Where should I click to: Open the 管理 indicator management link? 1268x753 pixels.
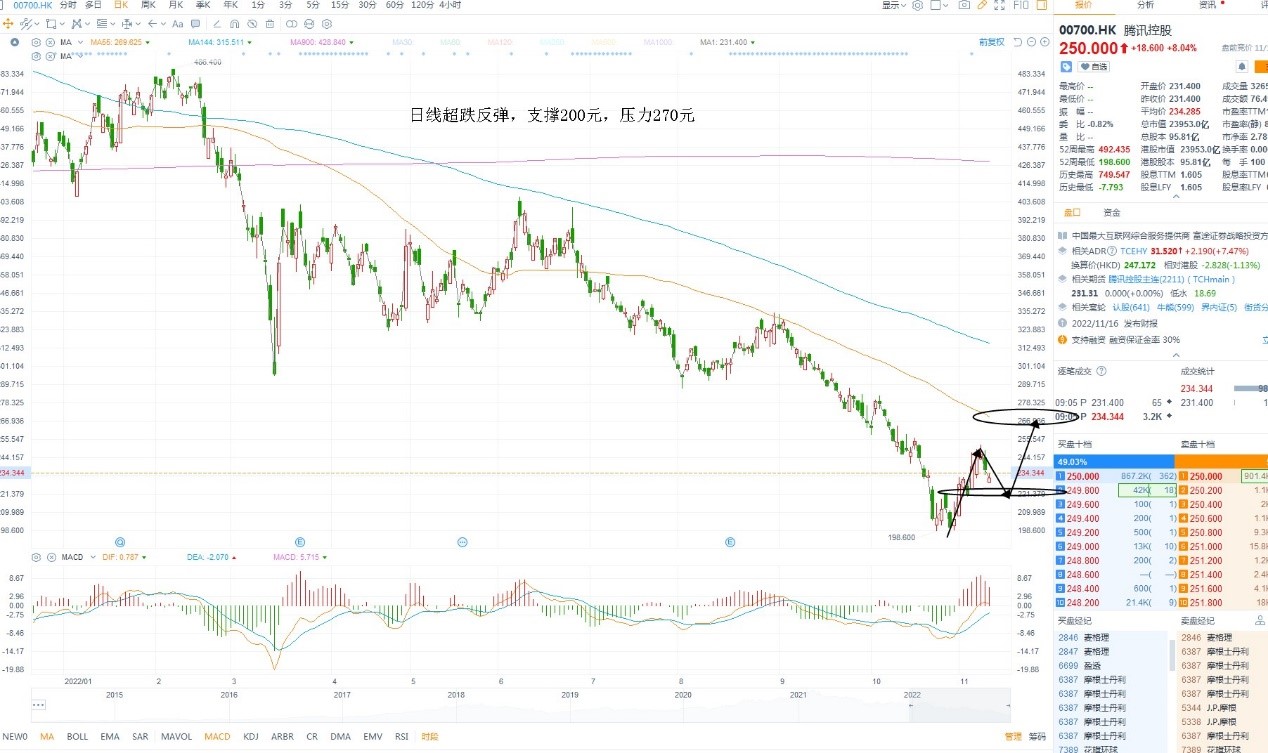pos(1013,737)
